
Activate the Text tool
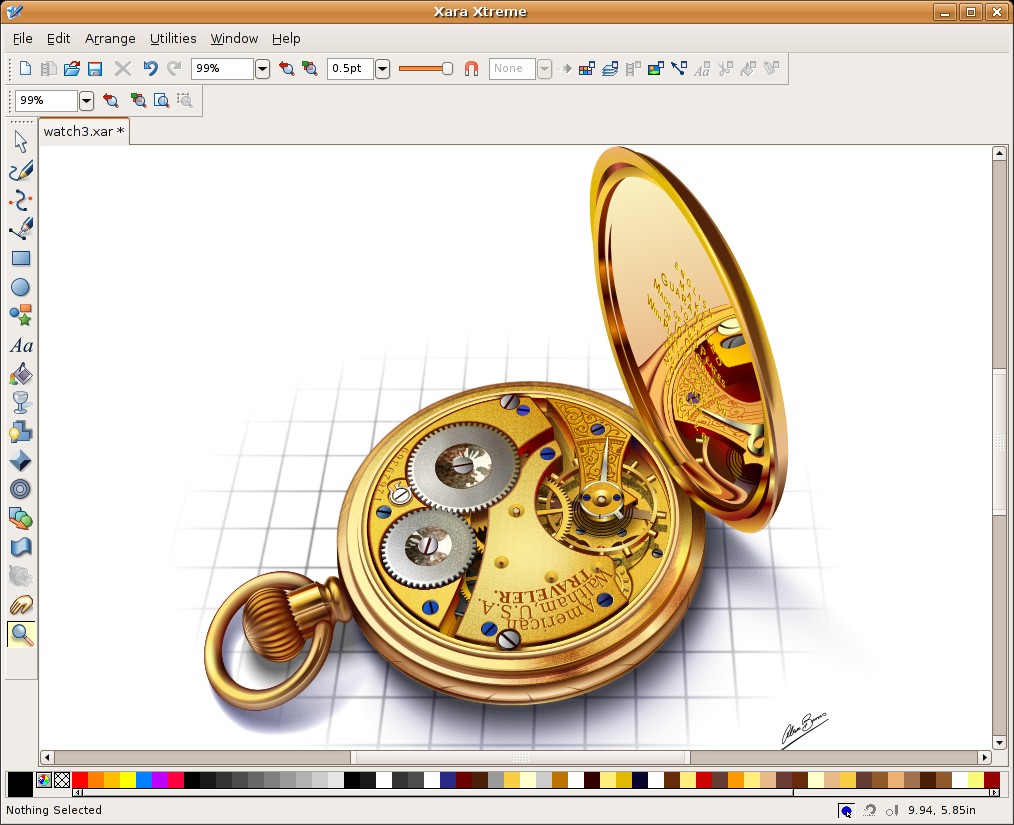(20, 345)
